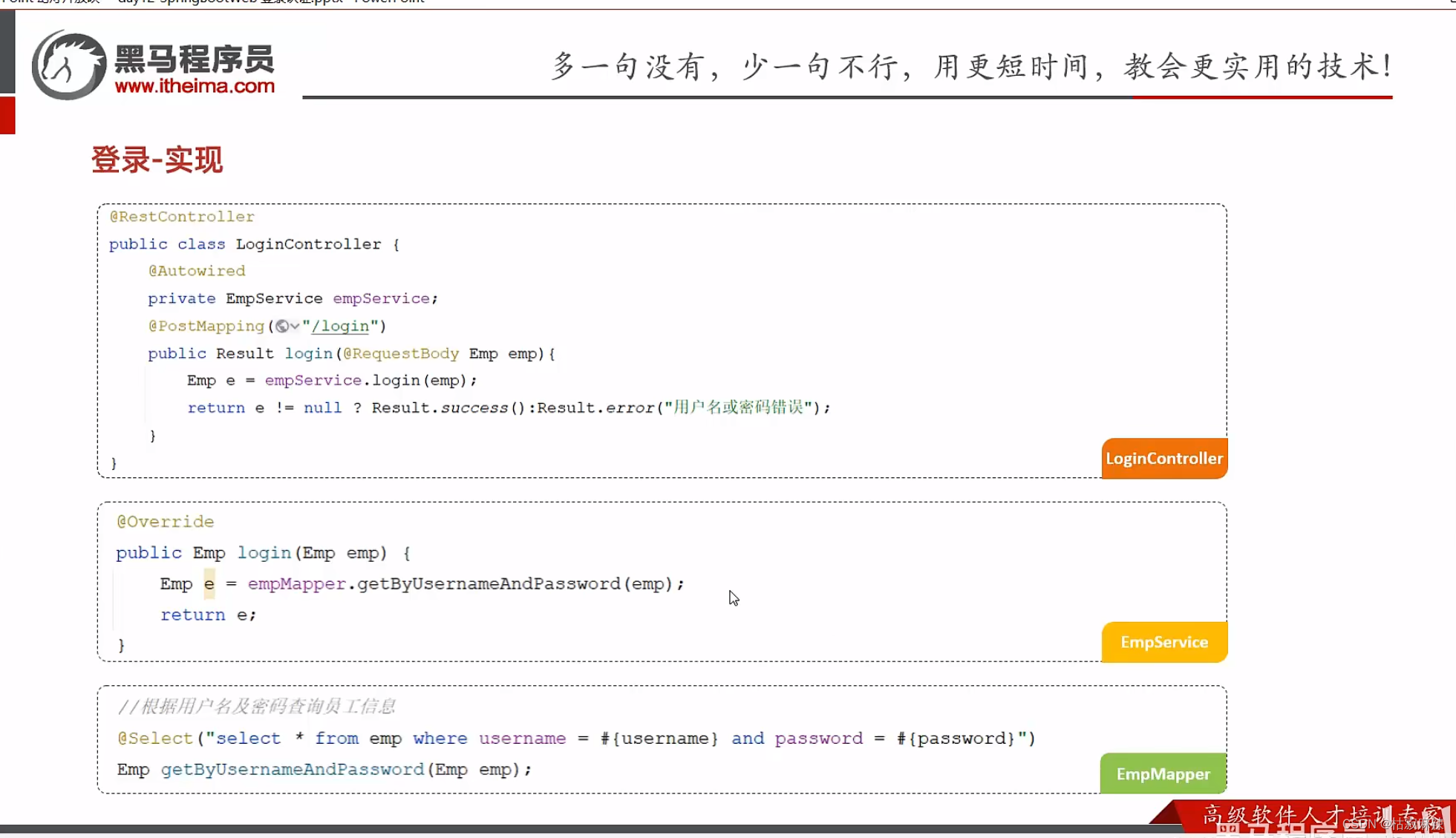Click the 黑马程序员 horse logo icon
This screenshot has width=1456, height=838.
(68, 64)
